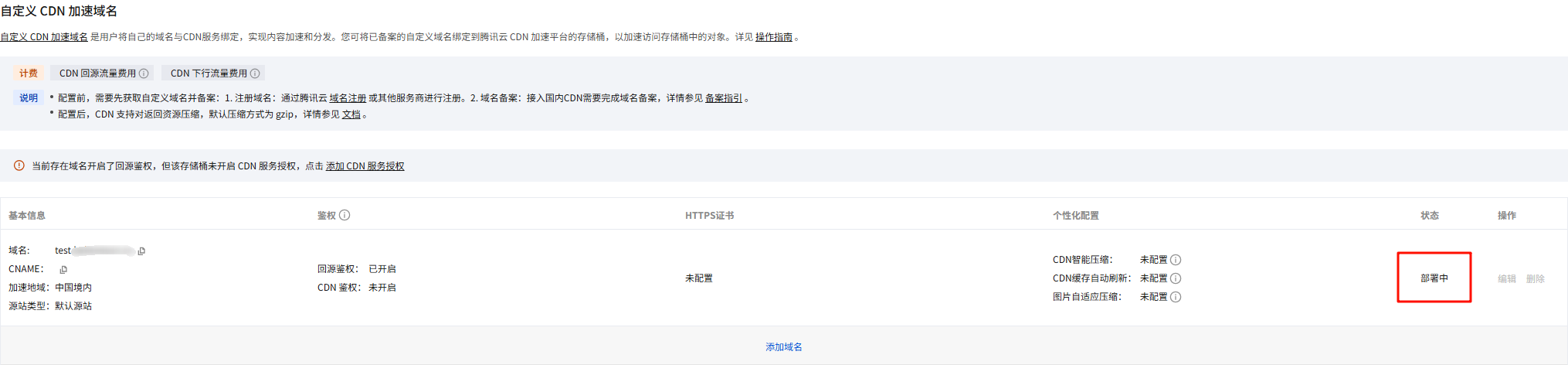Click 添加域名 to add a domain
This screenshot has height=365, width=1568.
click(x=784, y=347)
